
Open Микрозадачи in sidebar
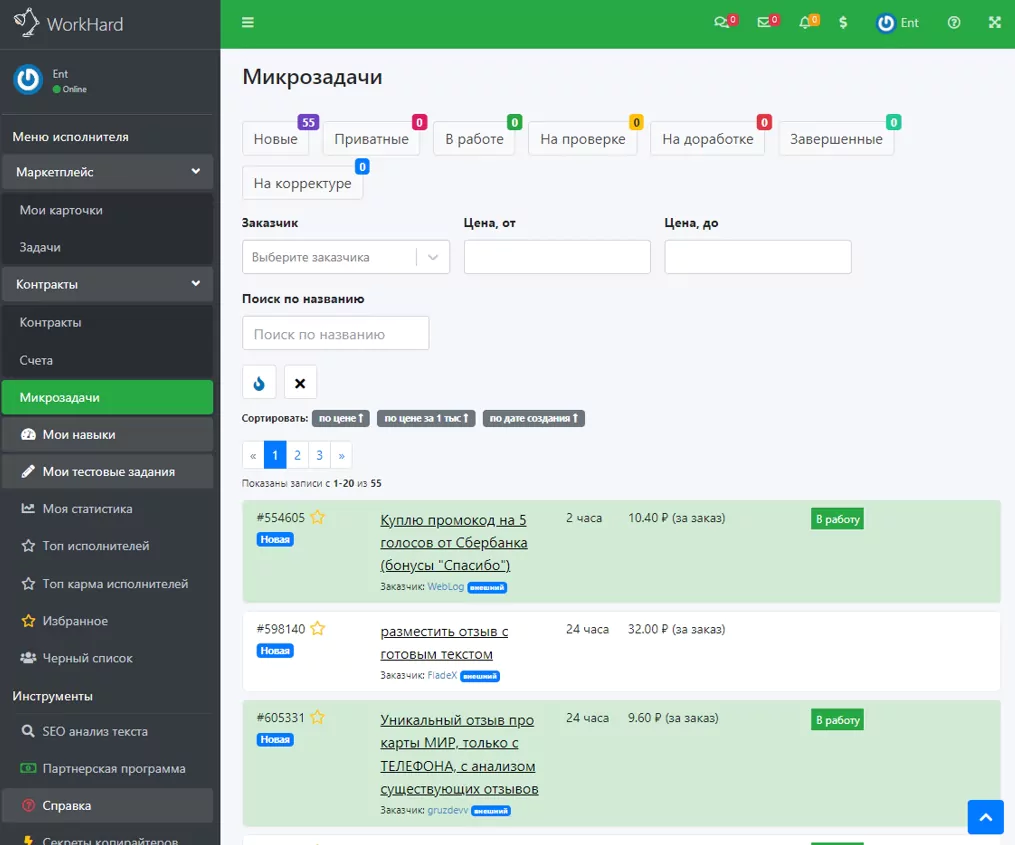(x=107, y=398)
